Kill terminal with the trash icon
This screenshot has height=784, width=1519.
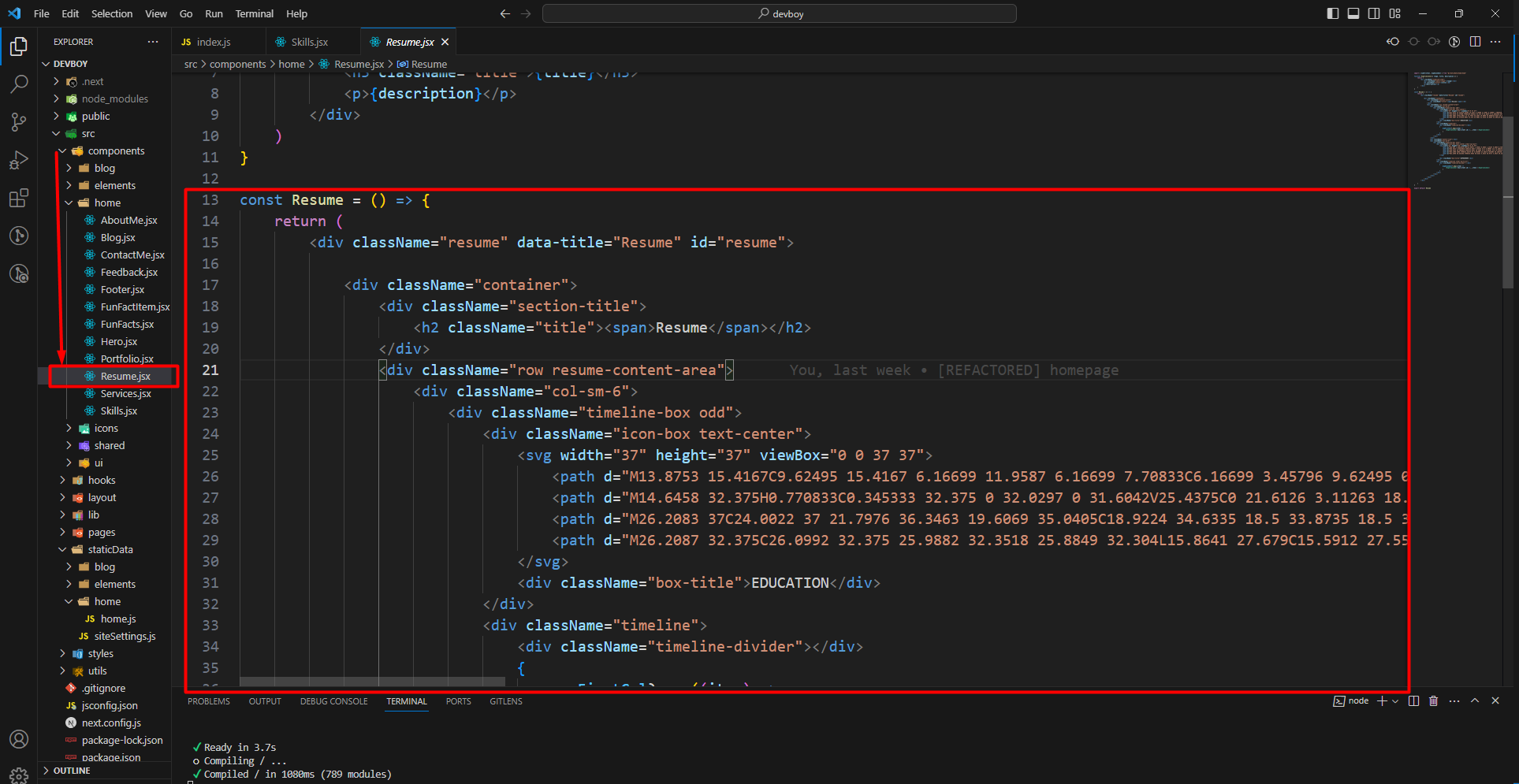coord(1433,701)
